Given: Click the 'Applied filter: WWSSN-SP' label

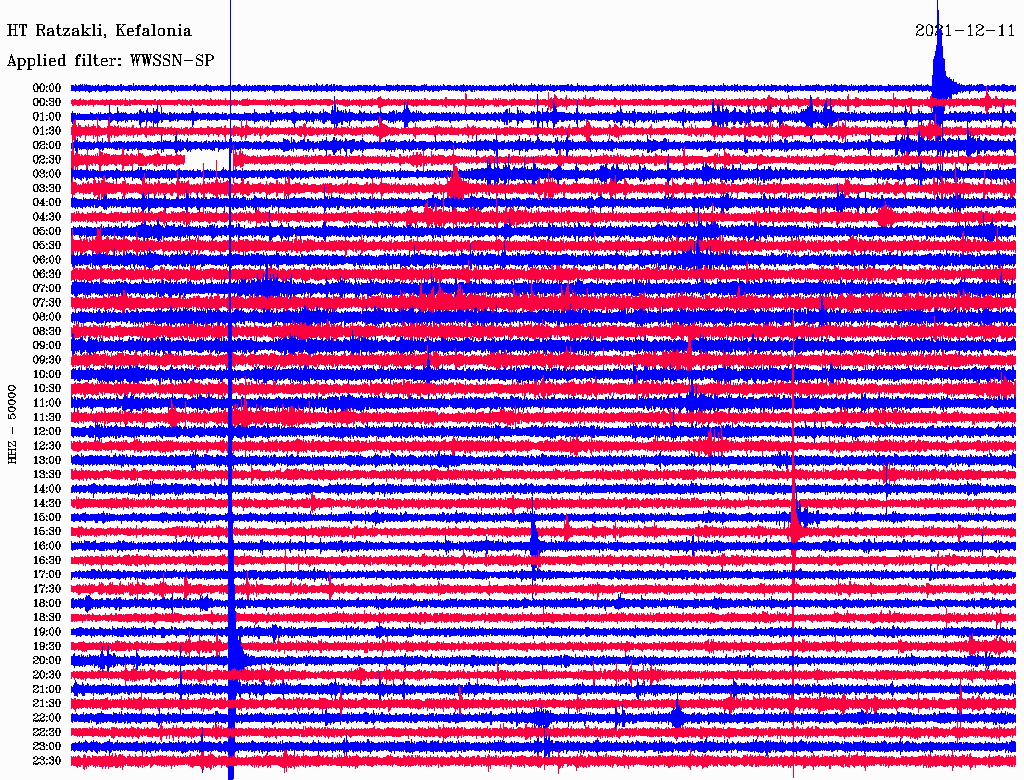Looking at the screenshot, I should (110, 61).
